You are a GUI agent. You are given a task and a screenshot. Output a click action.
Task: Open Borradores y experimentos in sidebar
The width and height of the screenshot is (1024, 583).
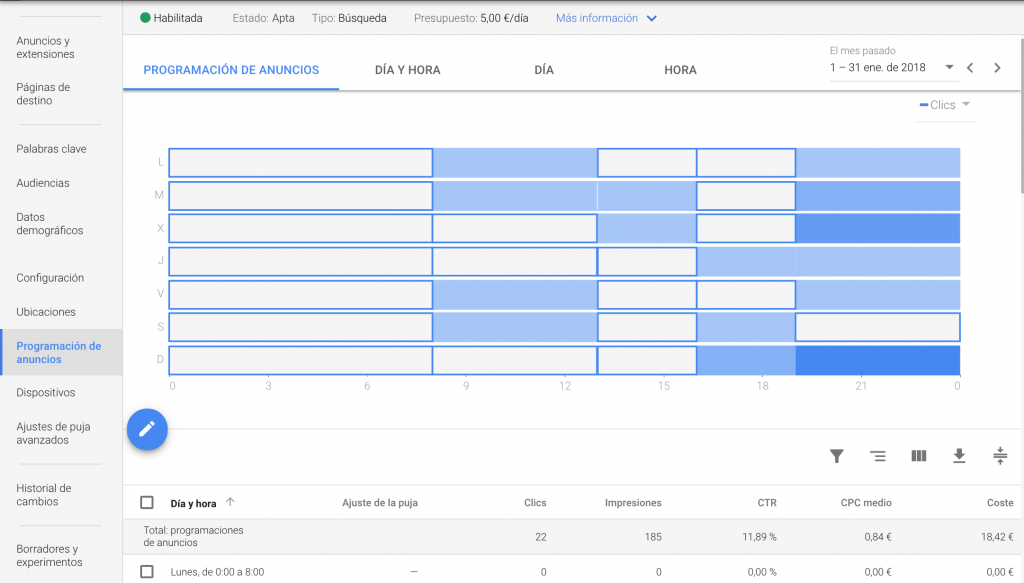point(50,556)
